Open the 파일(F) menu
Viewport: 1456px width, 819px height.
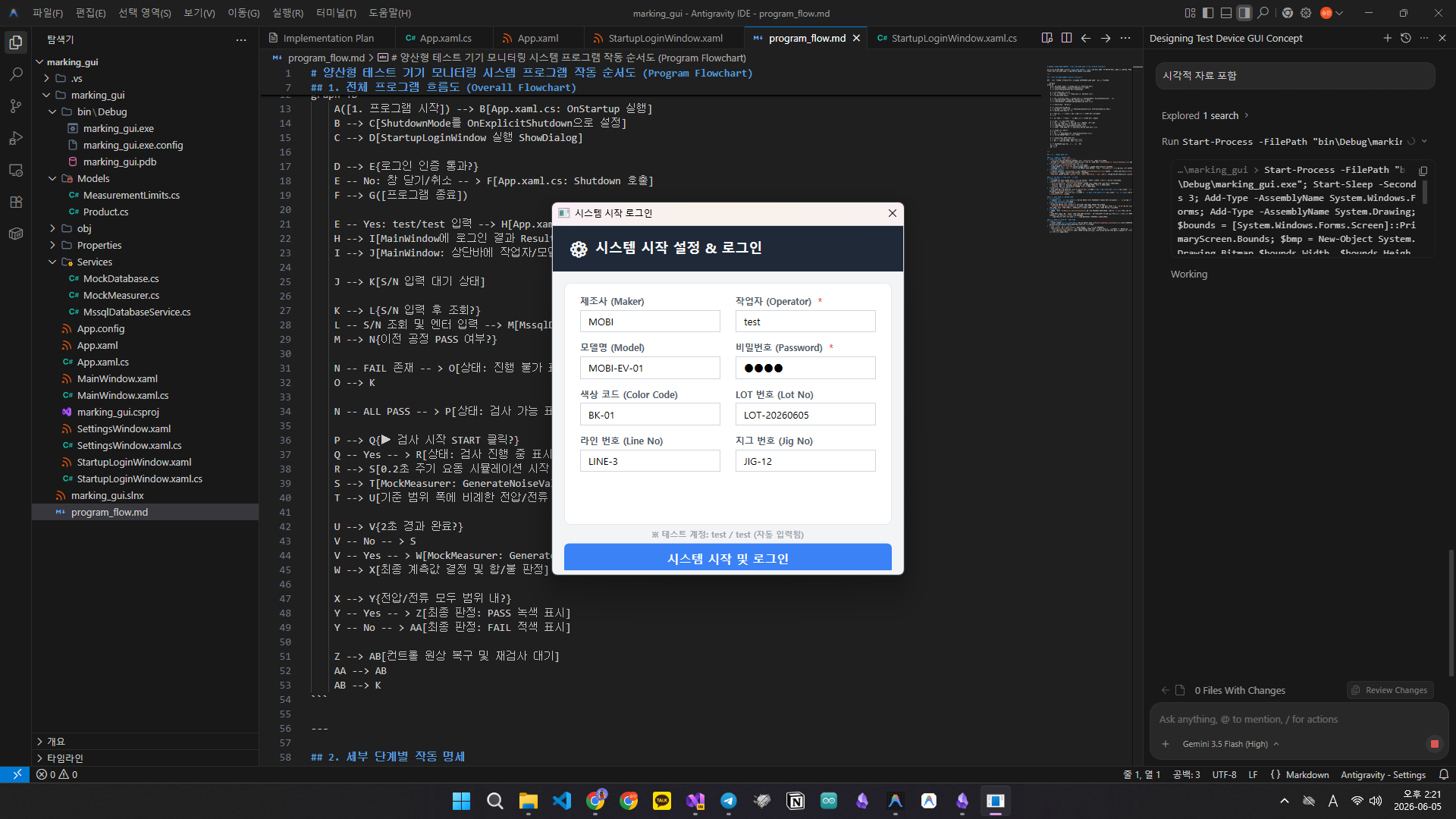click(48, 13)
